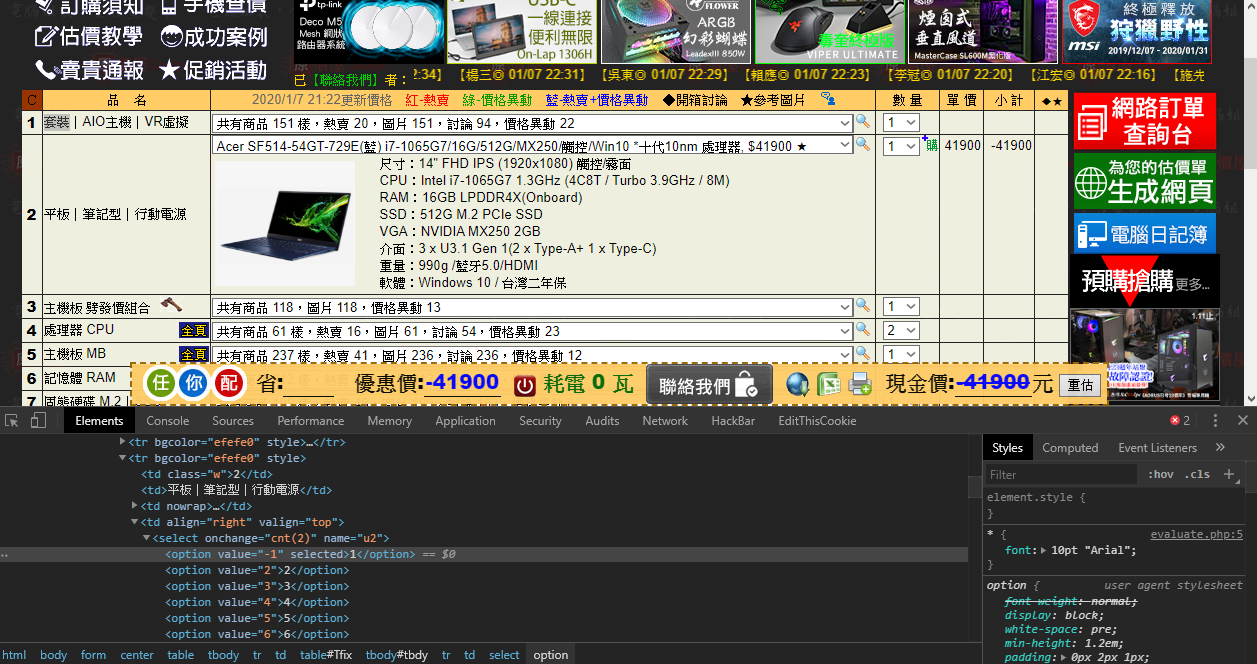The width and height of the screenshot is (1257, 664).
Task: Click the Styles filter input field
Action: (1062, 474)
